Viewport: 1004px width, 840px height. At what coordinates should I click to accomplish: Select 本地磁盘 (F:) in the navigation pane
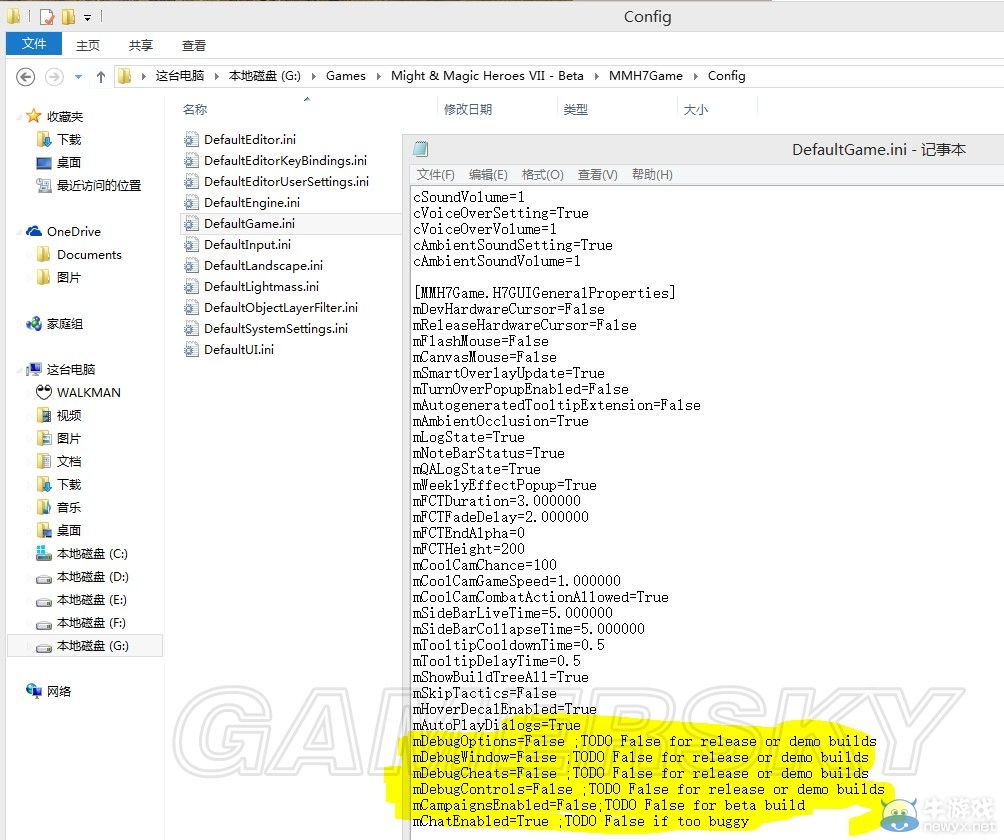[x=92, y=623]
